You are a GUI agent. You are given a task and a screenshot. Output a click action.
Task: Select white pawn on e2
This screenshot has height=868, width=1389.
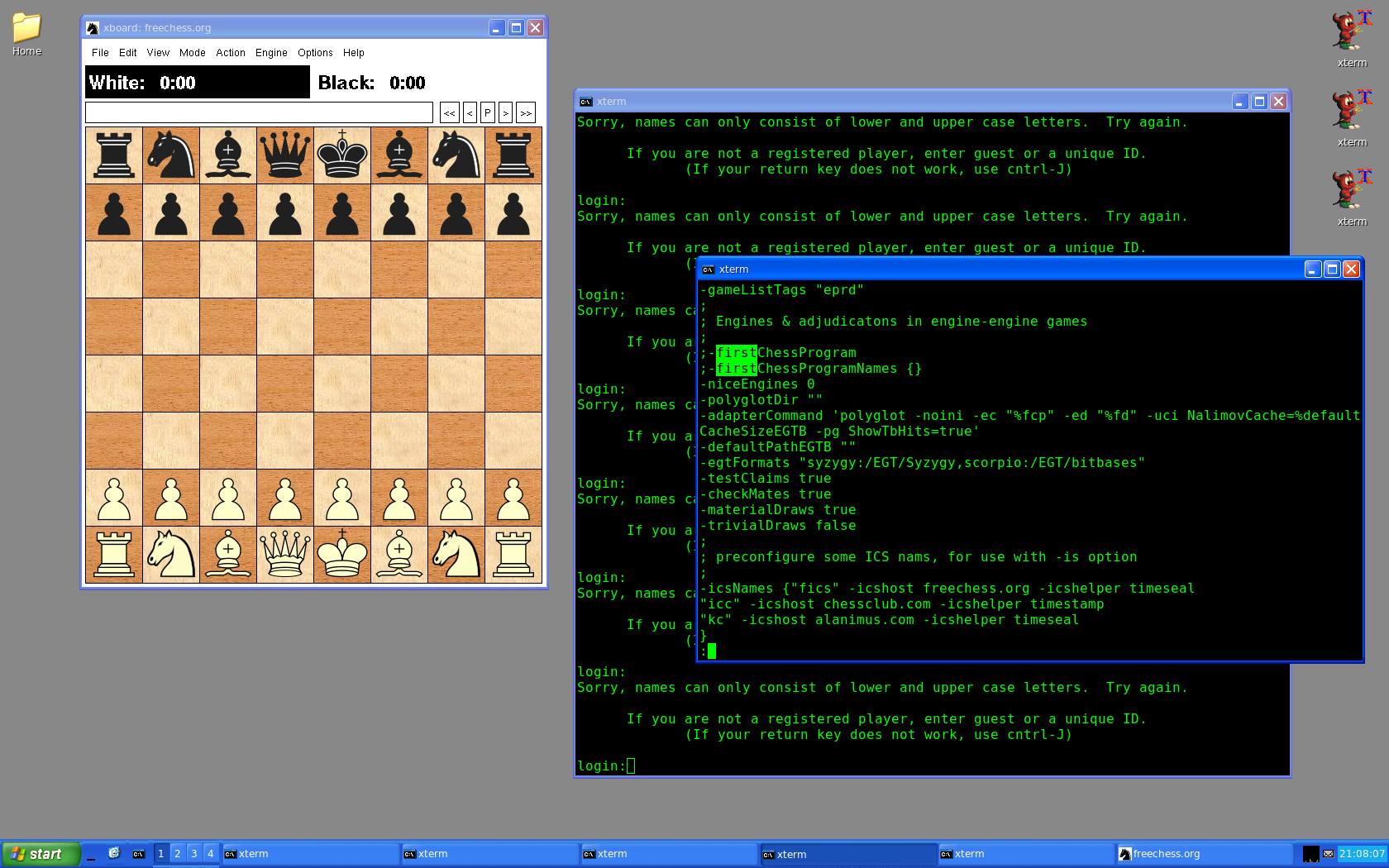[342, 498]
